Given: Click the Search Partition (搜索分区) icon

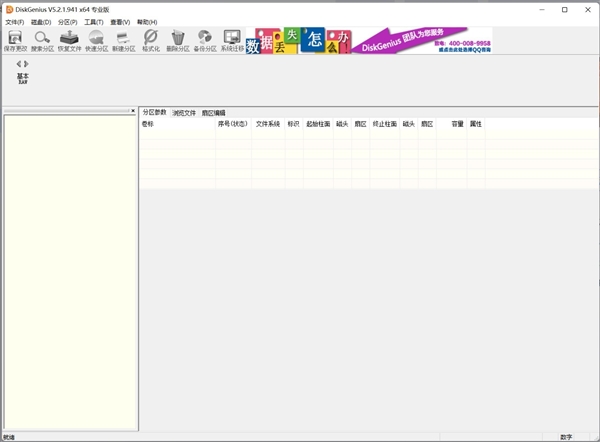Looking at the screenshot, I should click(x=43, y=41).
